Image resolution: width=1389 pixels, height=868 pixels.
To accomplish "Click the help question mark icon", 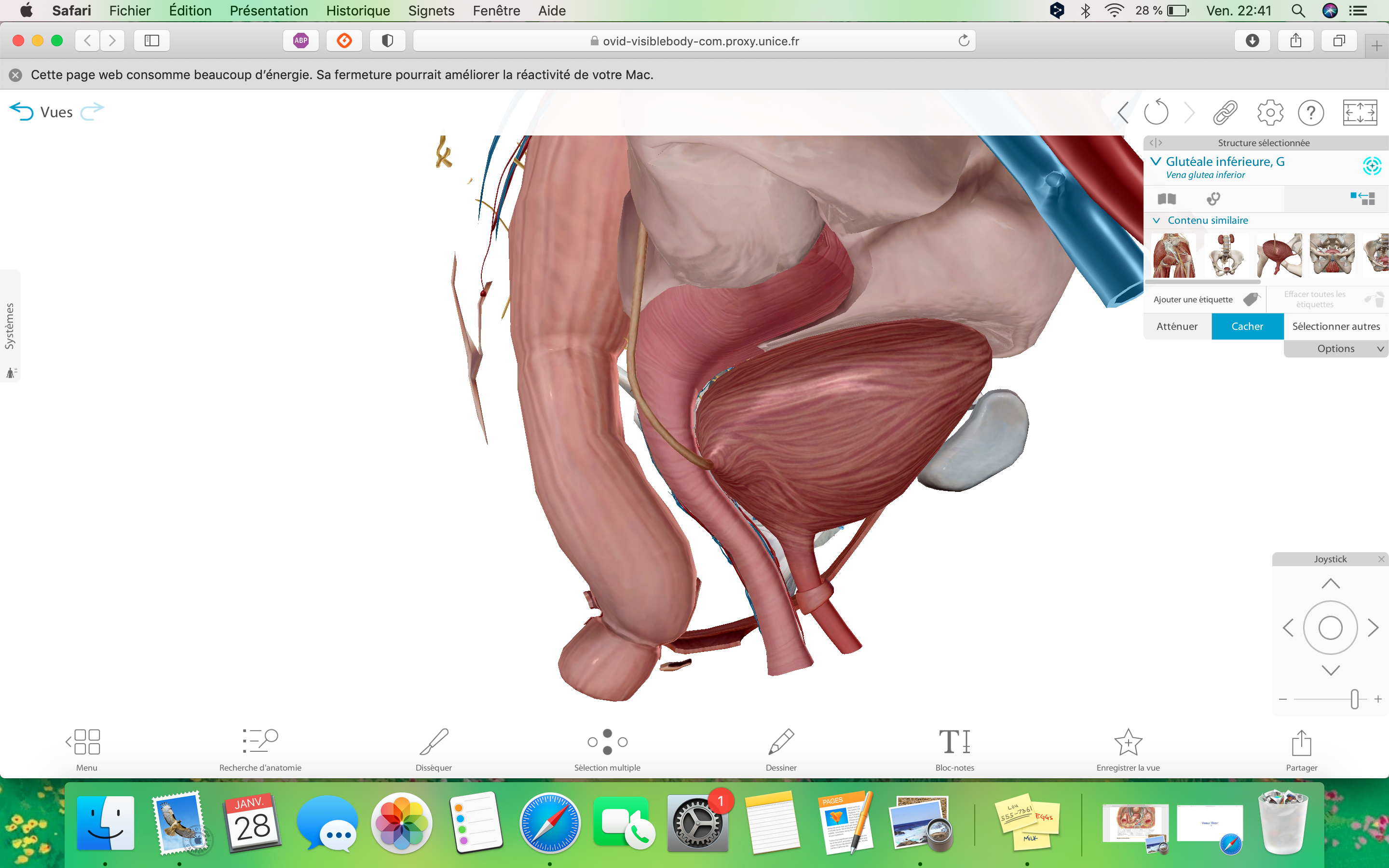I will pos(1310,112).
